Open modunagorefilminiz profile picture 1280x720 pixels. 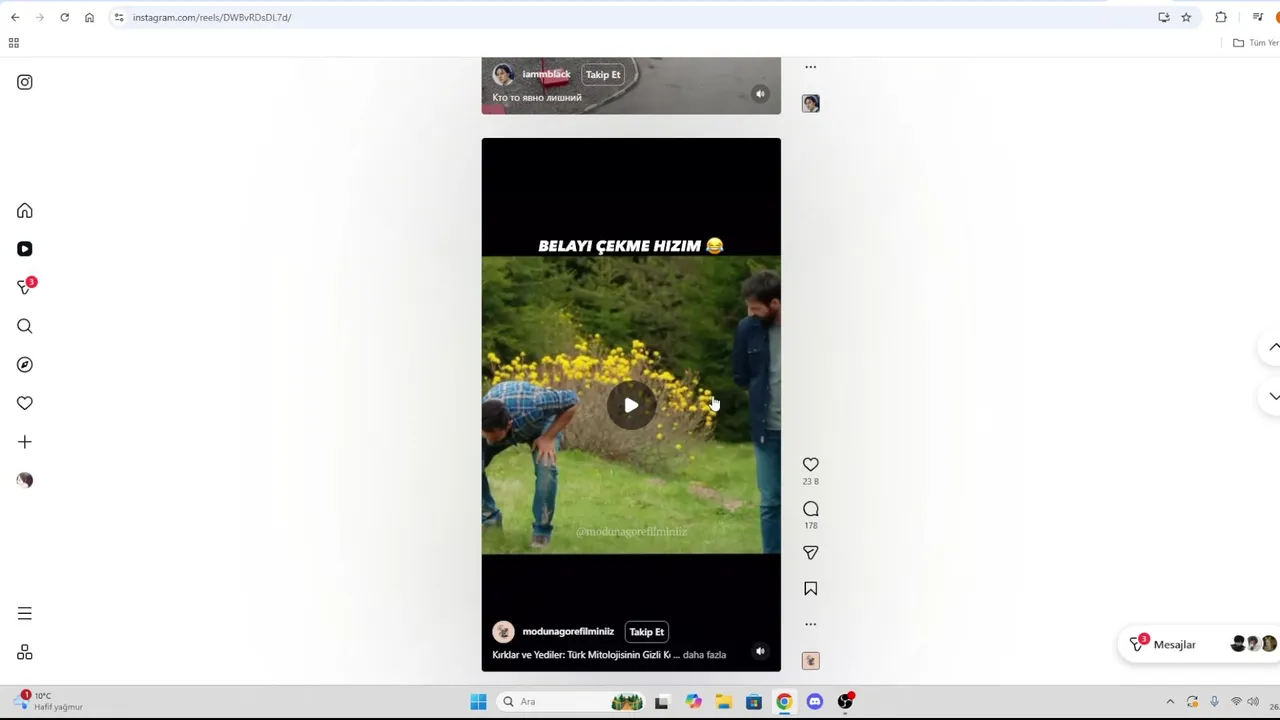503,632
